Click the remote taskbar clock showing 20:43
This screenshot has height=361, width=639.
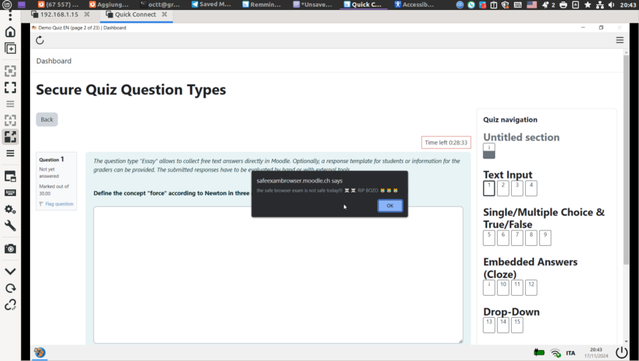point(596,352)
